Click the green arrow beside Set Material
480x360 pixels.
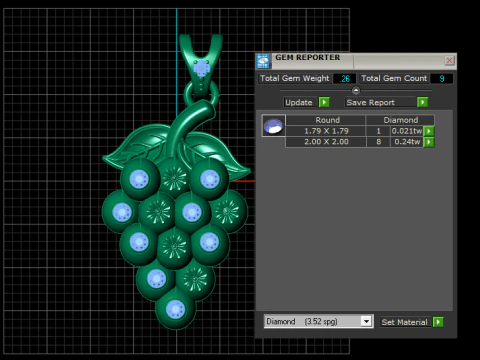click(x=438, y=322)
